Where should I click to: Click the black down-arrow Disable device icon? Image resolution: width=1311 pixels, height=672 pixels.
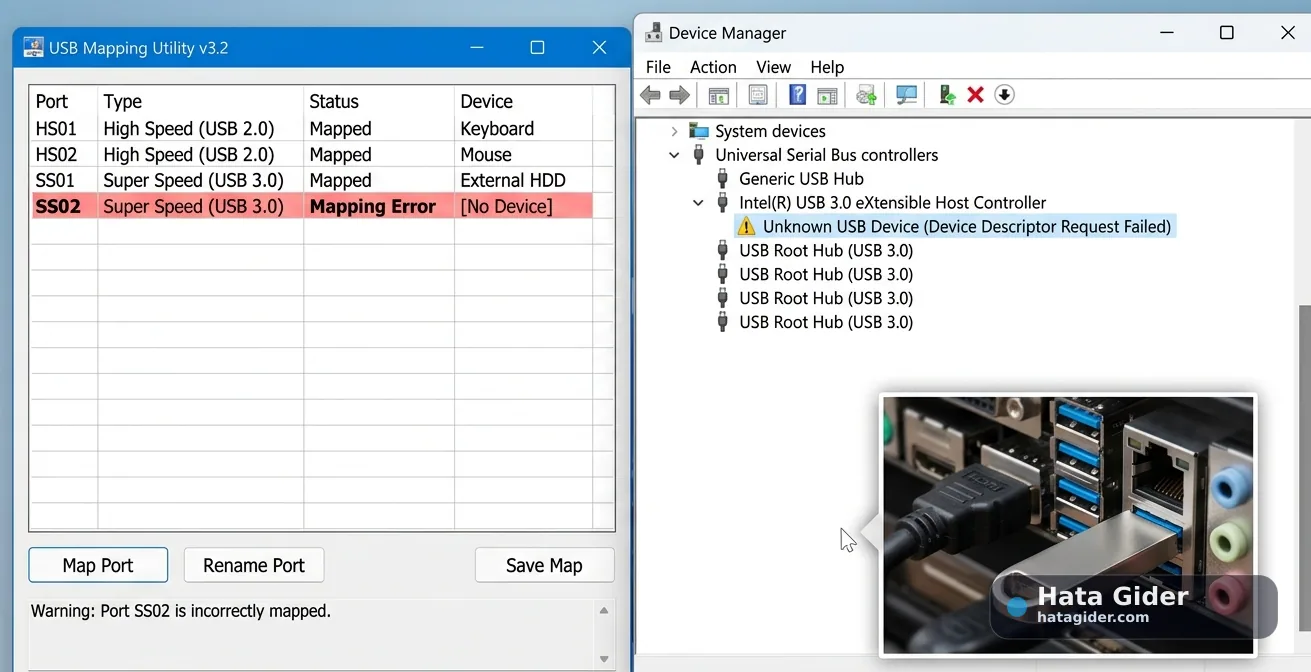click(x=1005, y=95)
